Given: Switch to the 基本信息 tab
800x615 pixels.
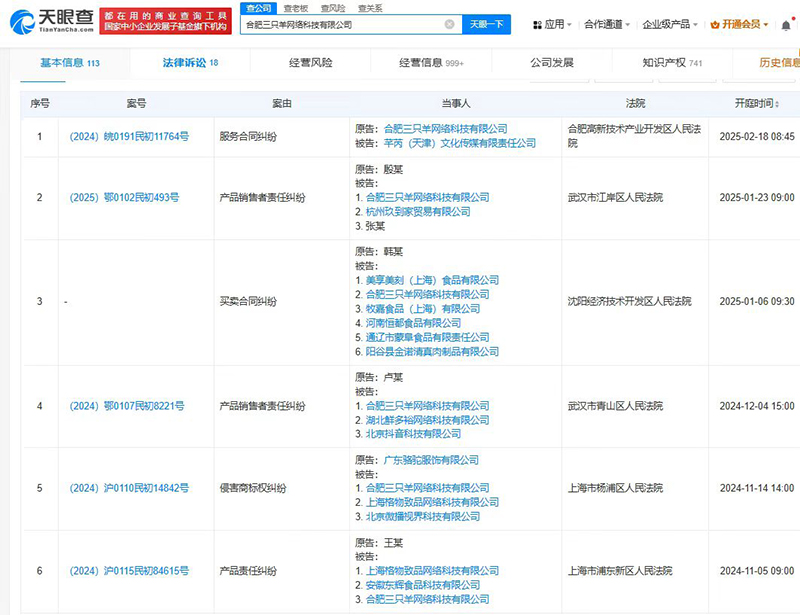Looking at the screenshot, I should coord(70,63).
